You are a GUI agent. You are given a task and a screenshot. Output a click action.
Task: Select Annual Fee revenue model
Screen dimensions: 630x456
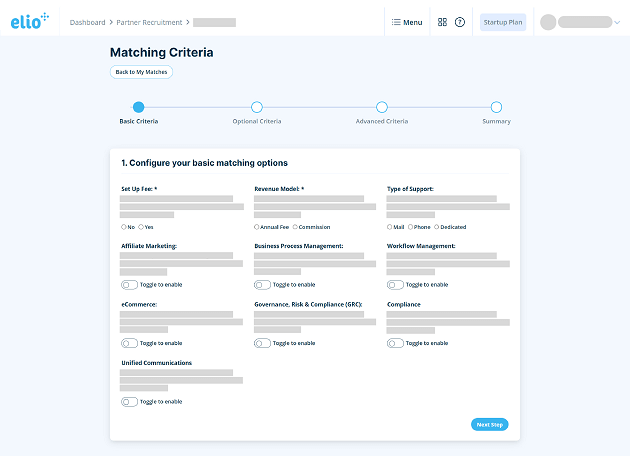click(x=256, y=227)
